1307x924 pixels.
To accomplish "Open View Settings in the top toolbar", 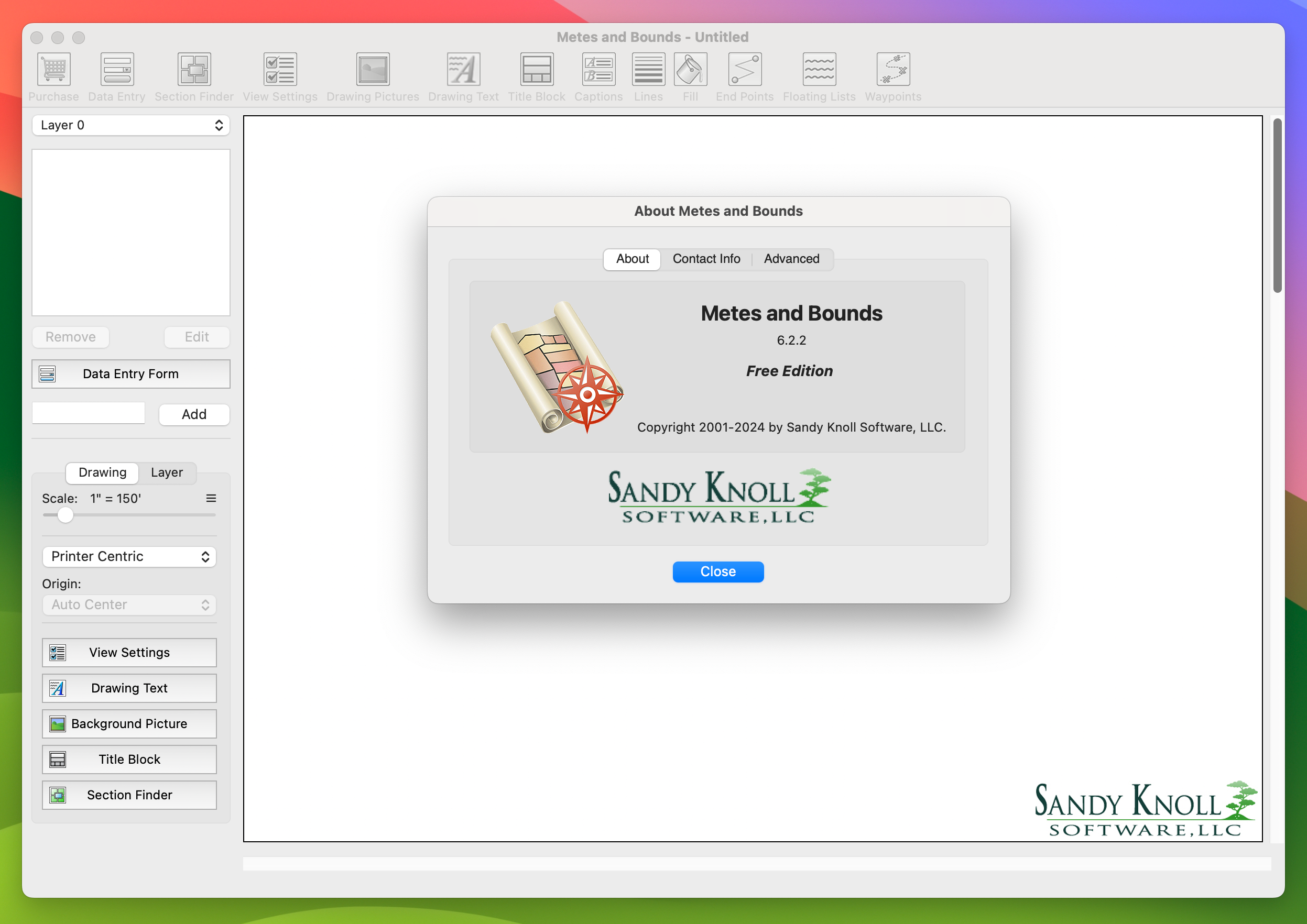I will (x=280, y=70).
